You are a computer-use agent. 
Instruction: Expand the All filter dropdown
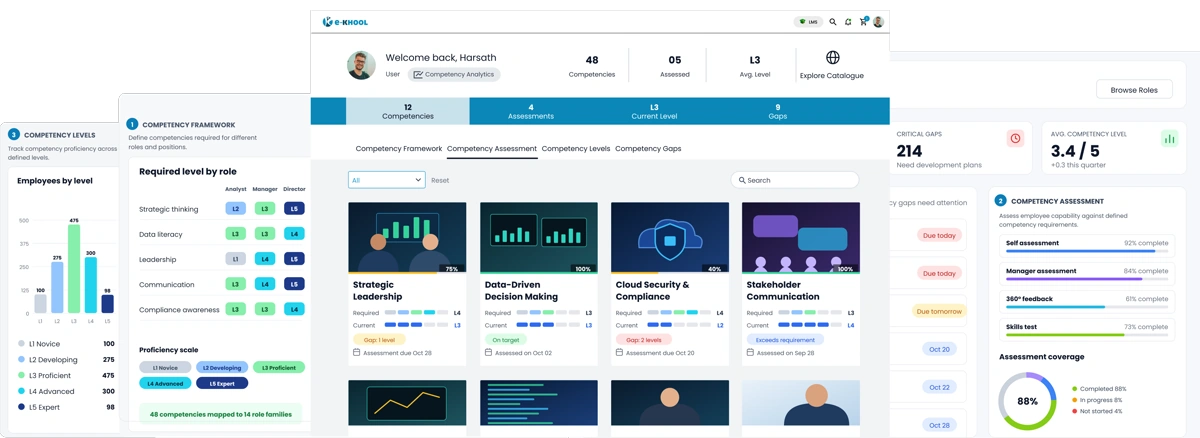(386, 180)
